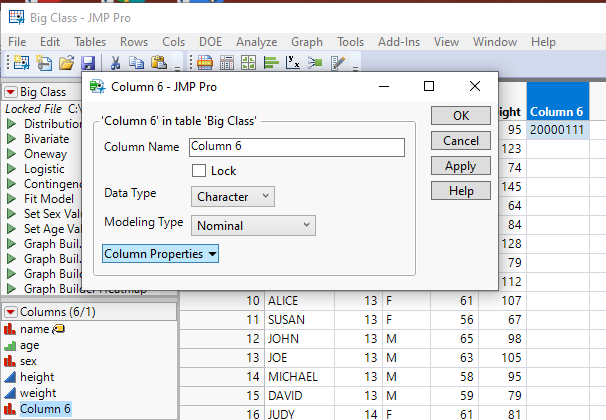Launch Fit Model from the toolbar icon
The height and width of the screenshot is (420, 606).
[x=315, y=62]
